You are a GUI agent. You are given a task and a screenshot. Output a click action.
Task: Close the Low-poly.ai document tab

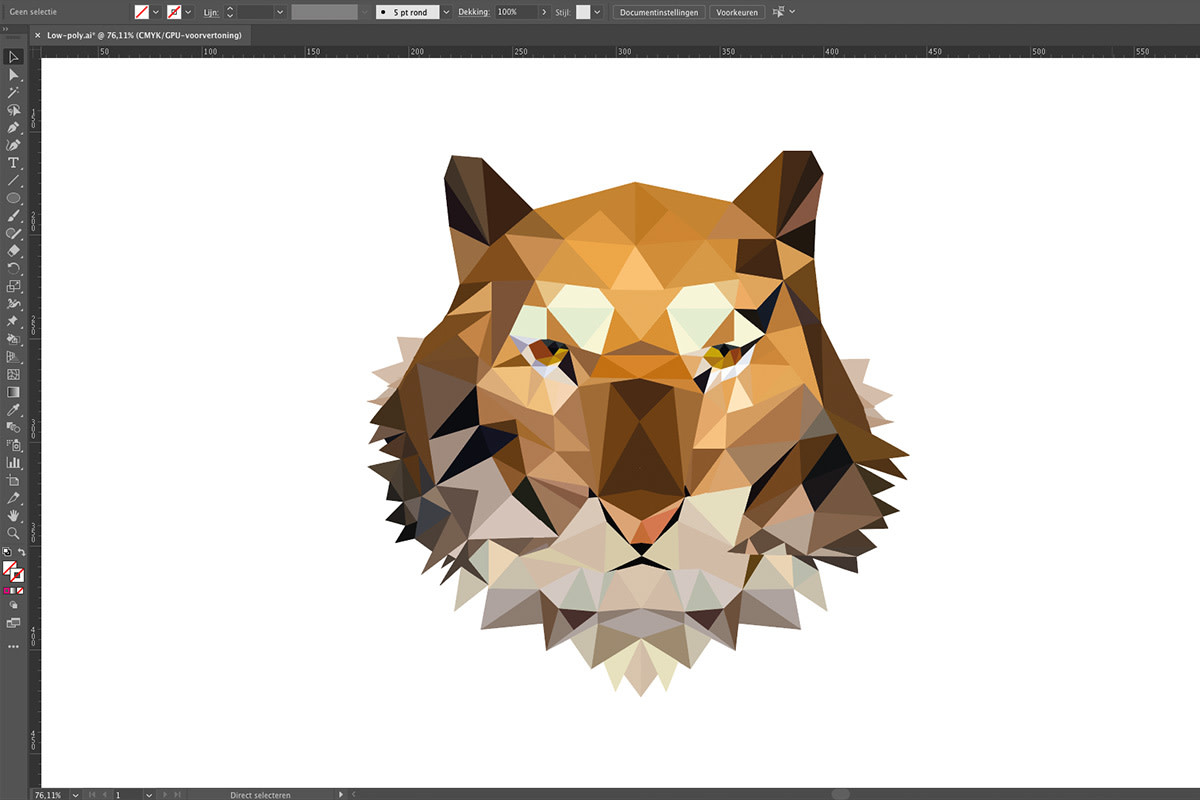(38, 35)
